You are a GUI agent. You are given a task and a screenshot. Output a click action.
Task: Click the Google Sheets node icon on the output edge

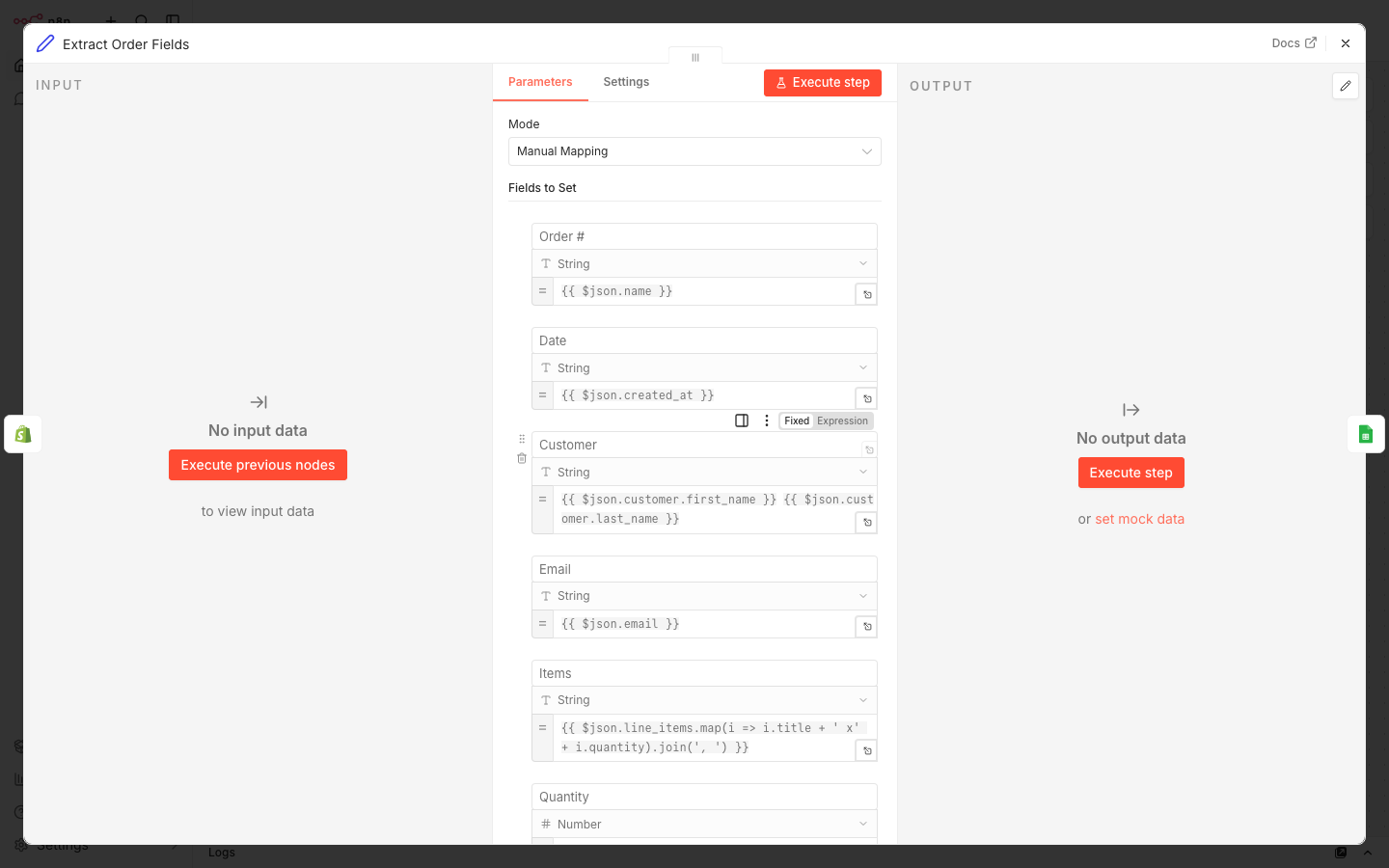[1367, 434]
